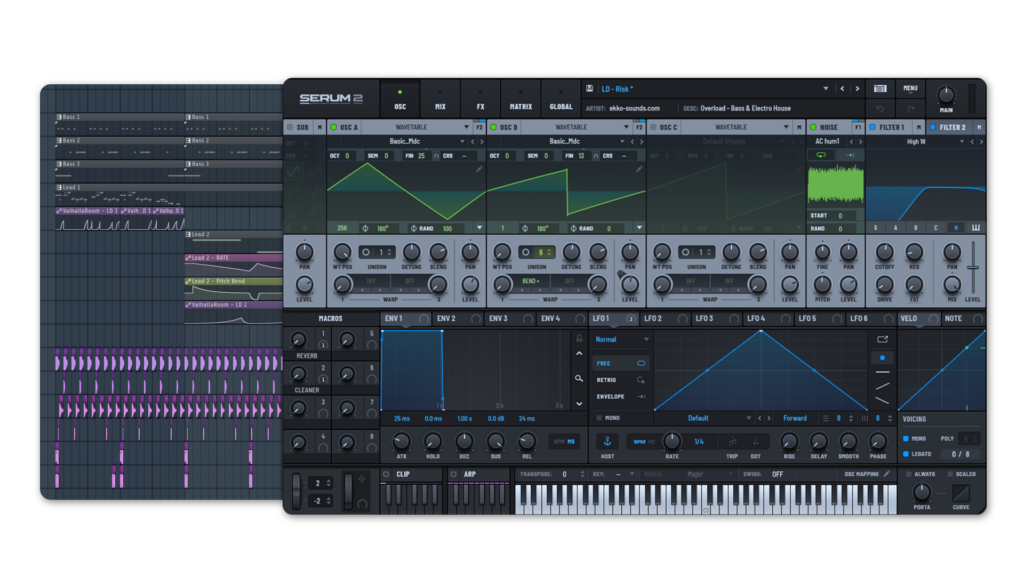Click the magnifier zoom icon in envelope panel
1024x576 pixels.
(x=578, y=378)
